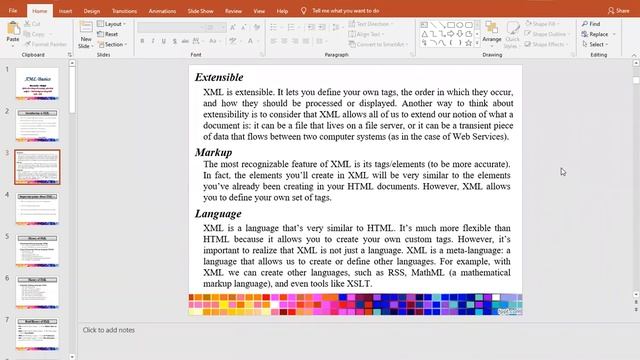Toggle Italic formatting
Screen dimensions: 640x360
tap(153, 41)
